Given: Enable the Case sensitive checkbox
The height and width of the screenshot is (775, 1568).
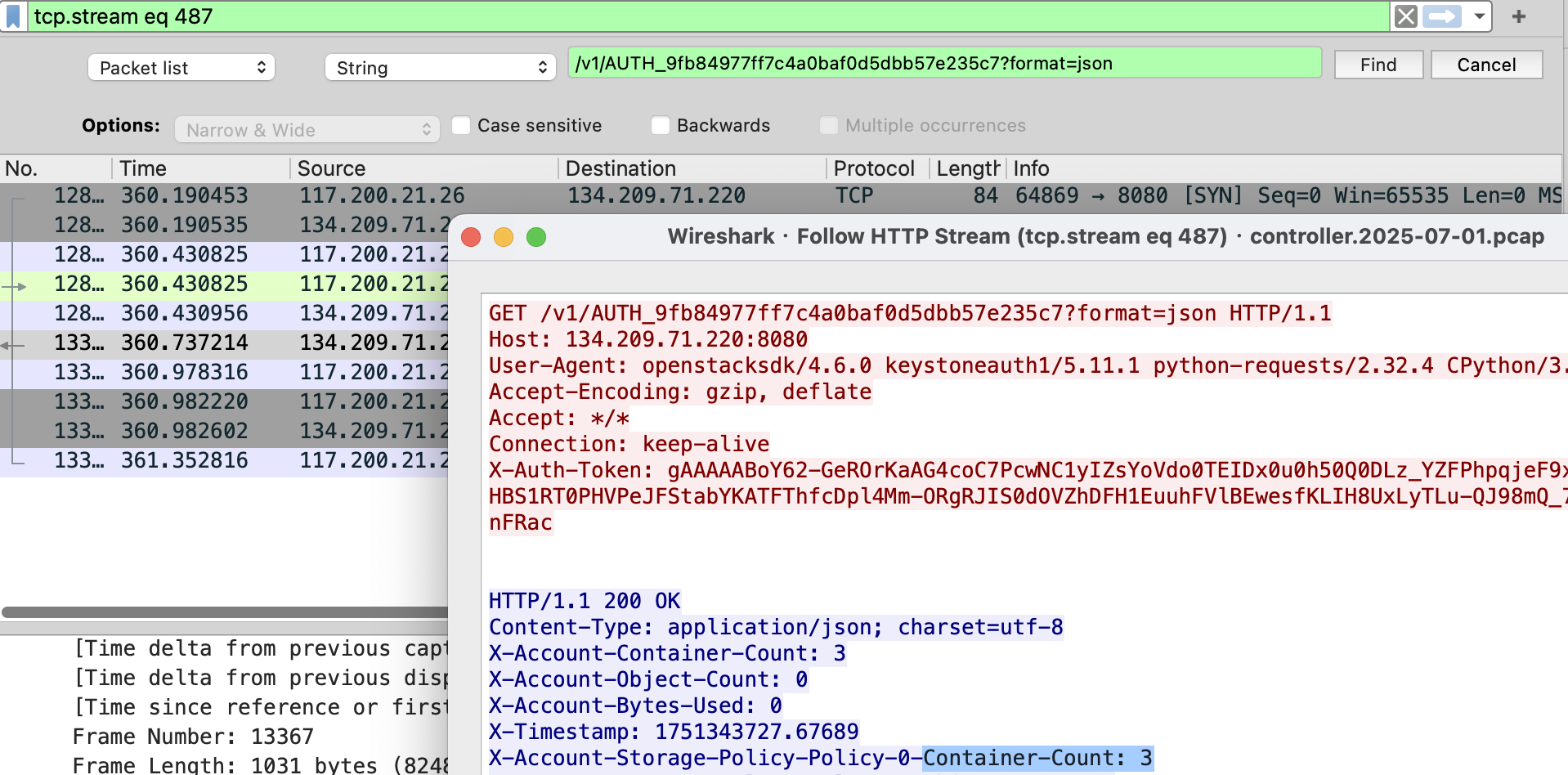Looking at the screenshot, I should pos(461,125).
